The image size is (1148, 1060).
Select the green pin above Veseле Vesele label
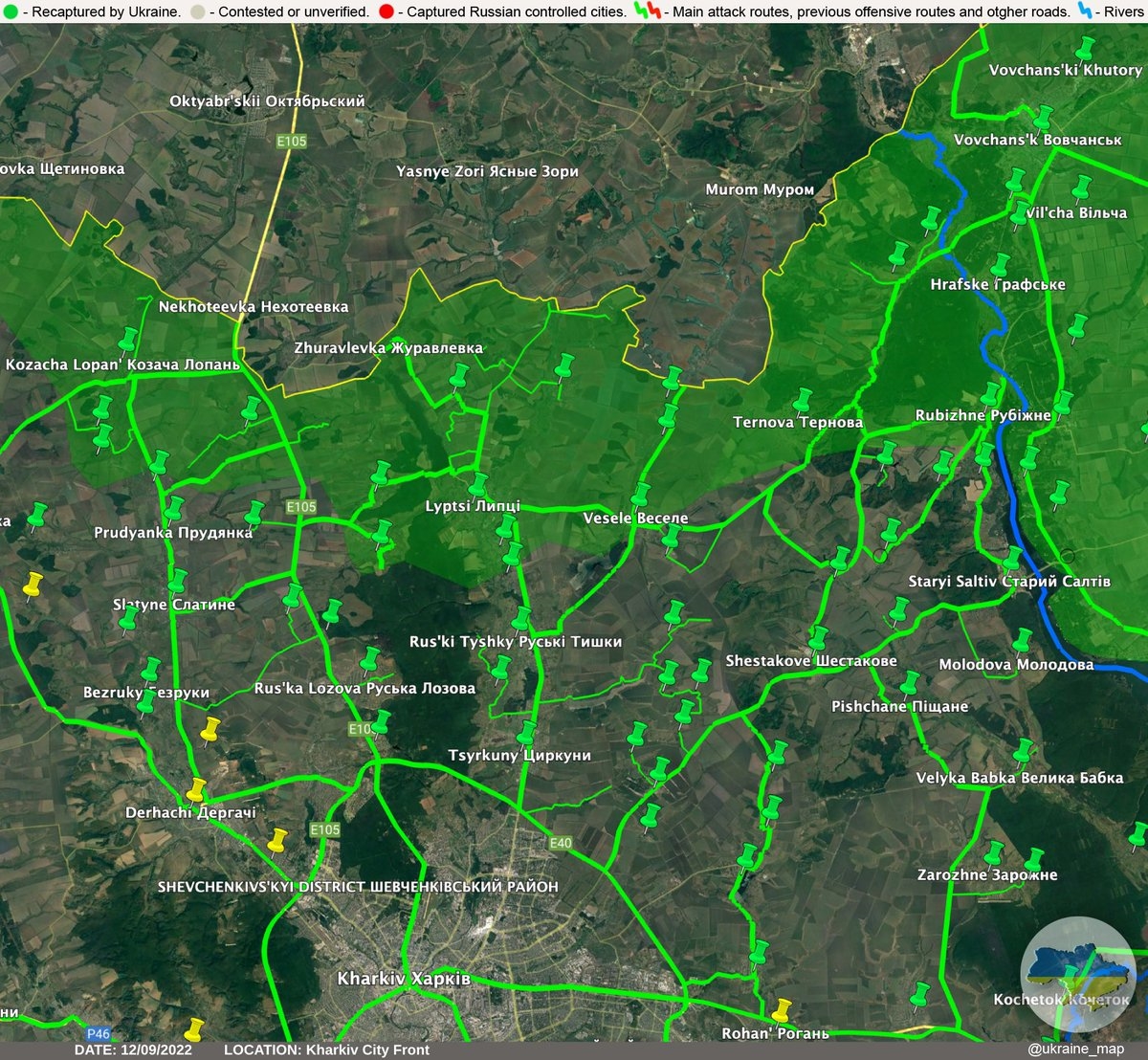tap(640, 495)
